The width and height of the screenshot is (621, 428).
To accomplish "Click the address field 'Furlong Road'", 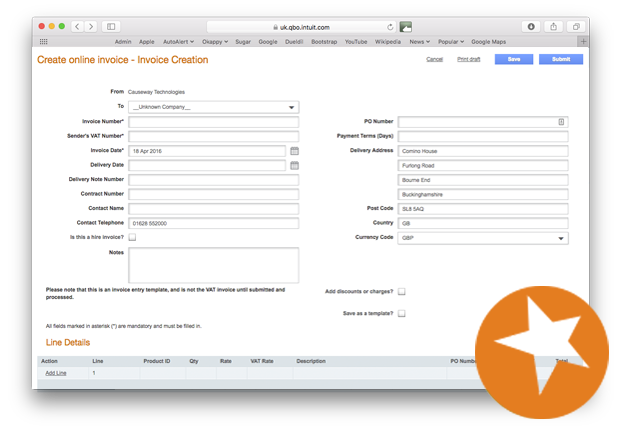I will 483,165.
